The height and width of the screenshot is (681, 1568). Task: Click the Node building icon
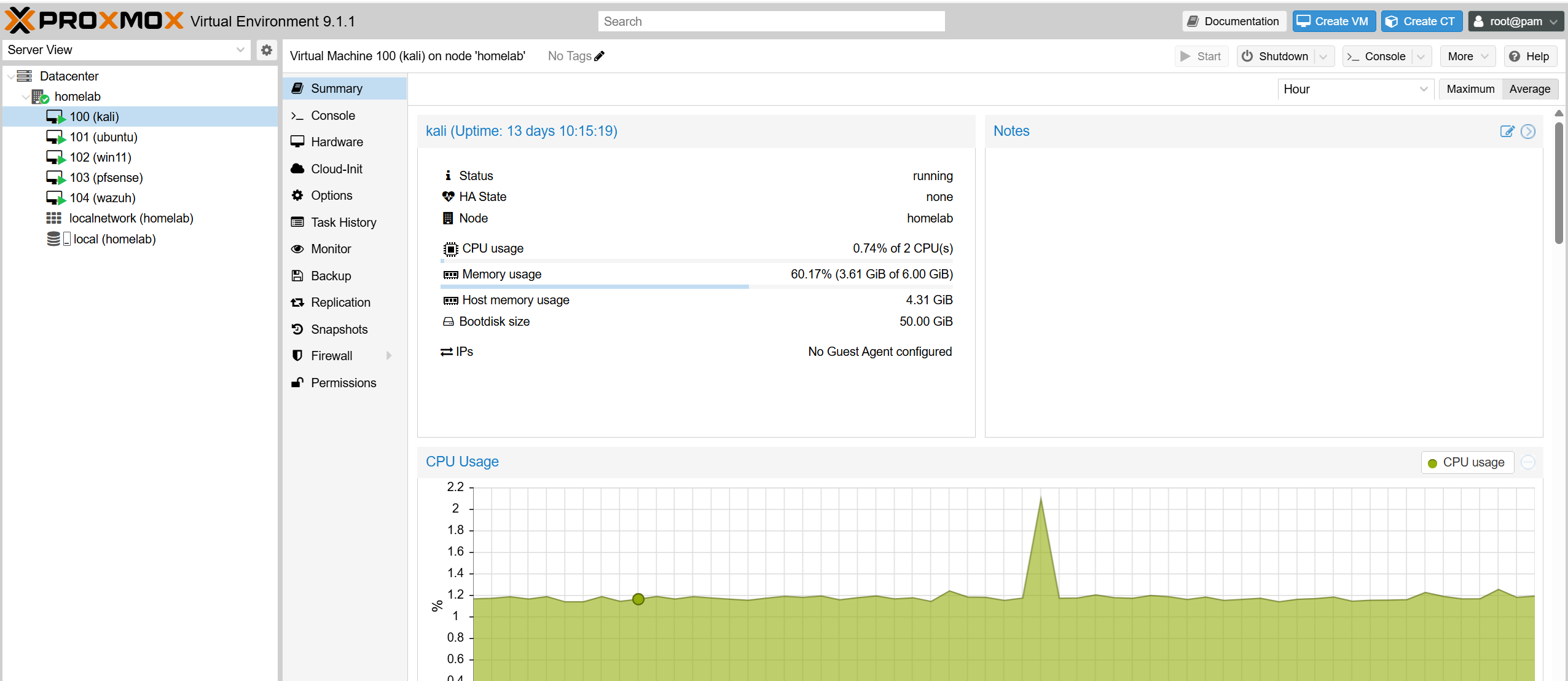[x=449, y=218]
